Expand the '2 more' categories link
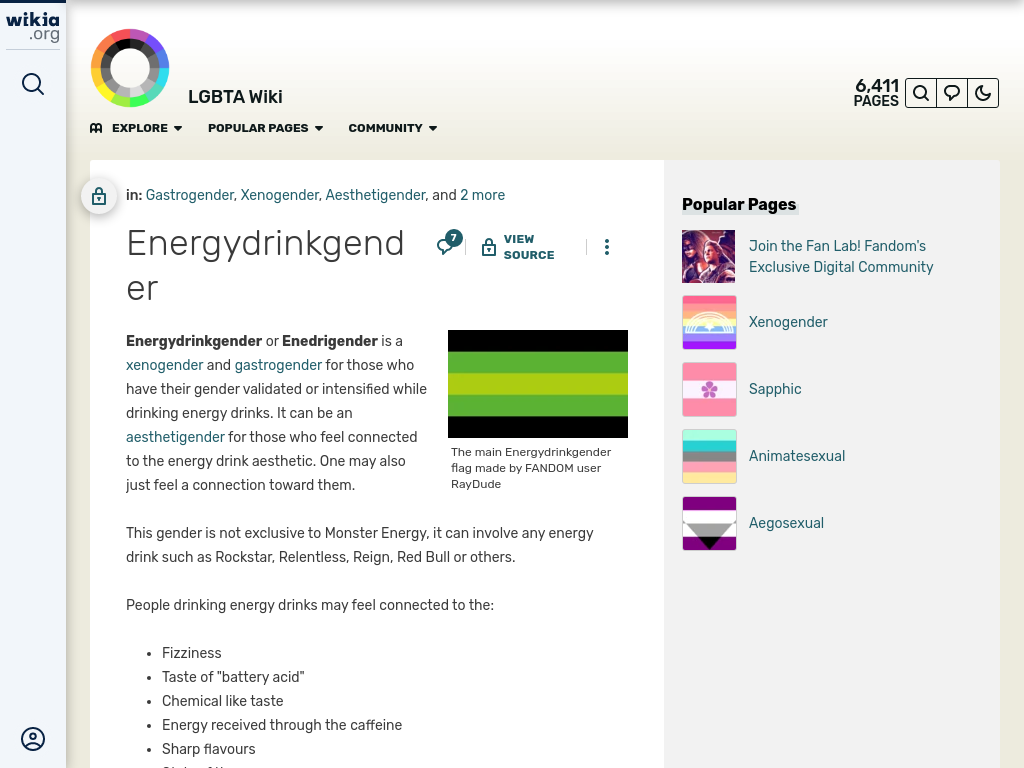 pyautogui.click(x=483, y=195)
